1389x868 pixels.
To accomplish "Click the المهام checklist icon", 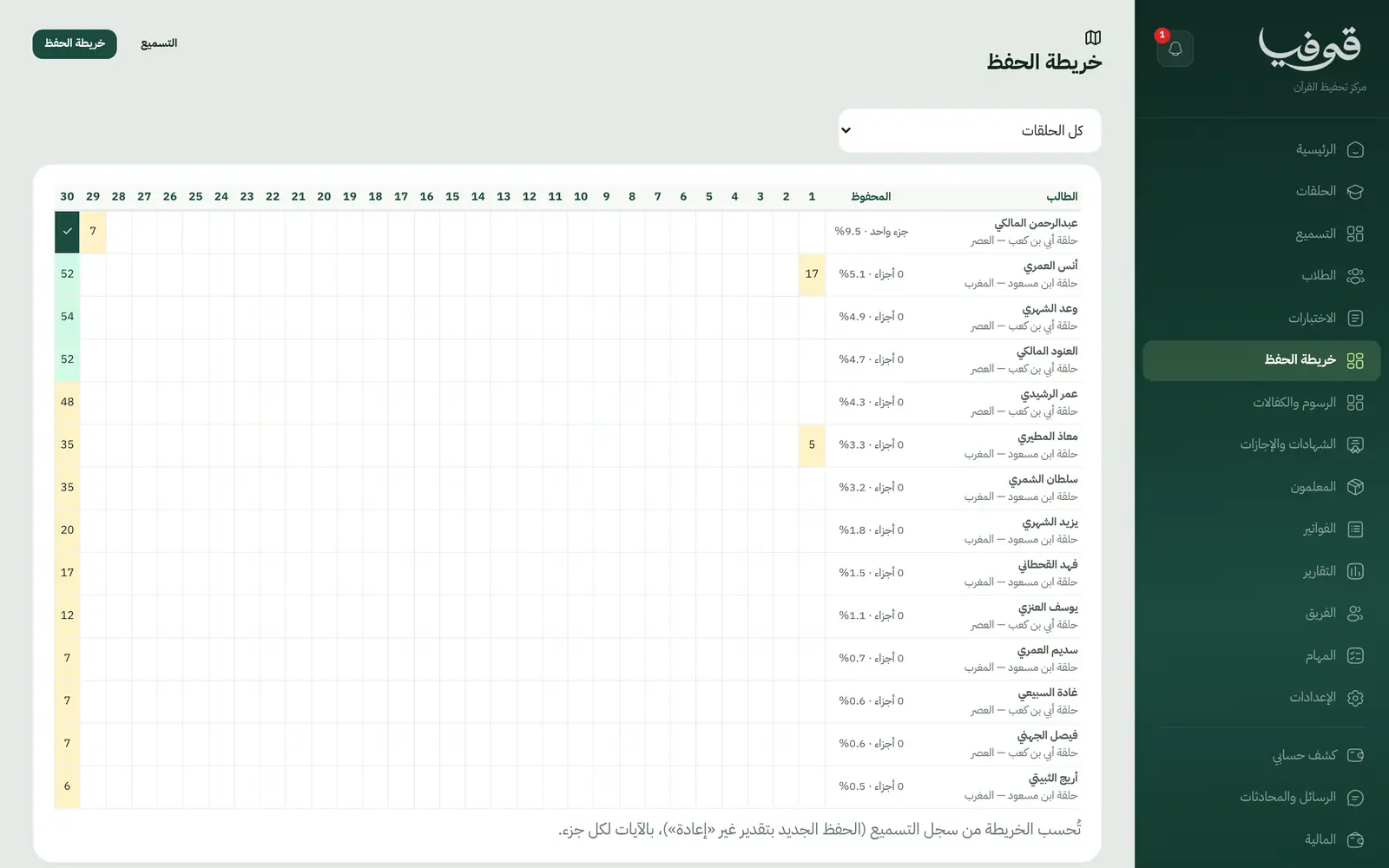I will point(1355,656).
